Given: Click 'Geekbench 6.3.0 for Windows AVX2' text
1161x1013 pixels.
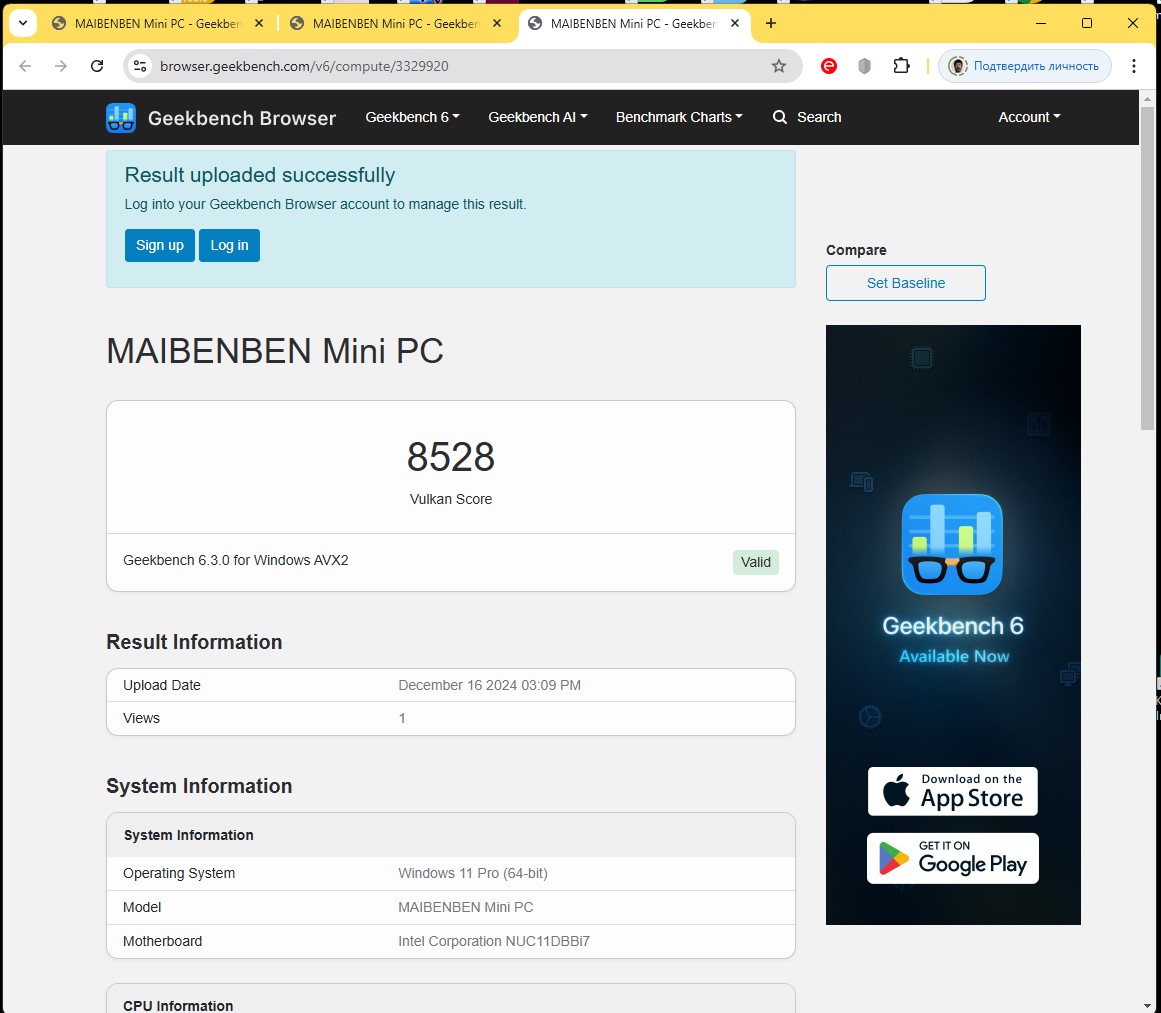Looking at the screenshot, I should point(235,560).
